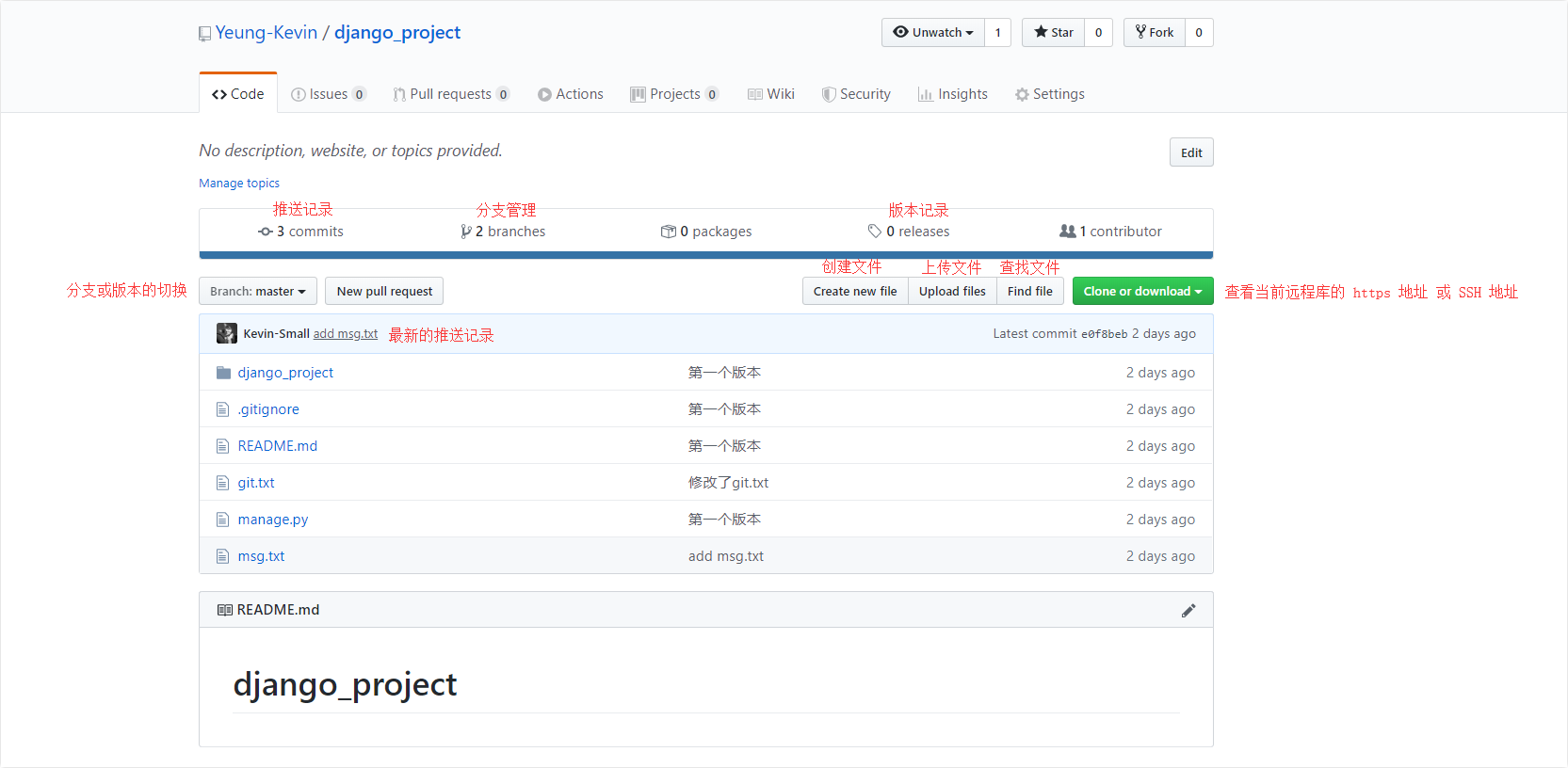Click Upload files button
The height and width of the screenshot is (768, 1568).
pos(952,291)
